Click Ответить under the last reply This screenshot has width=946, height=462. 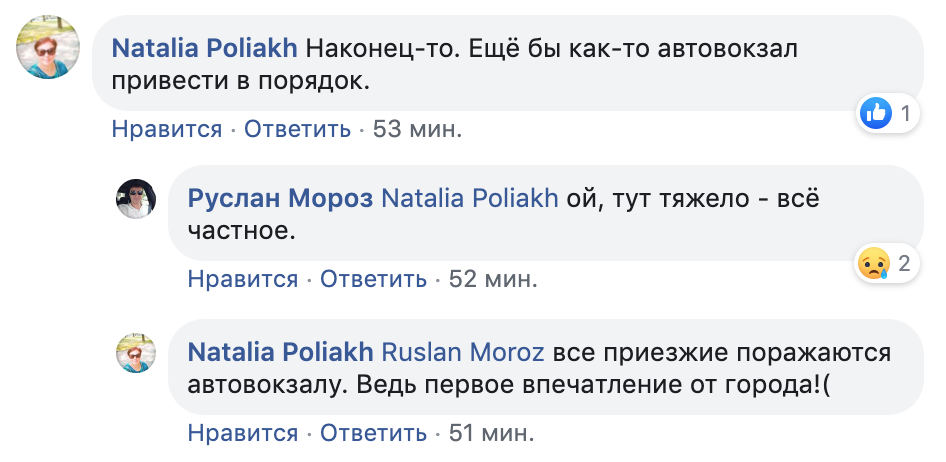(374, 433)
